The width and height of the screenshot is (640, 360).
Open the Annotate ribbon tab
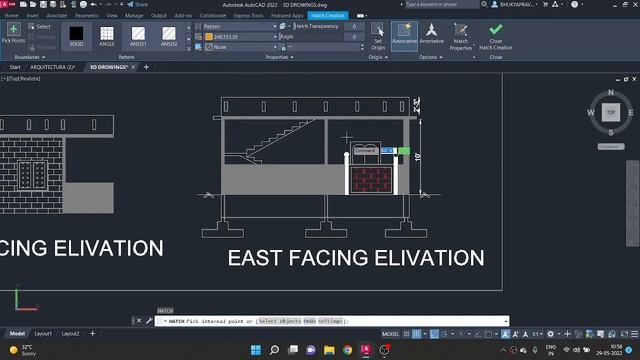tap(57, 16)
